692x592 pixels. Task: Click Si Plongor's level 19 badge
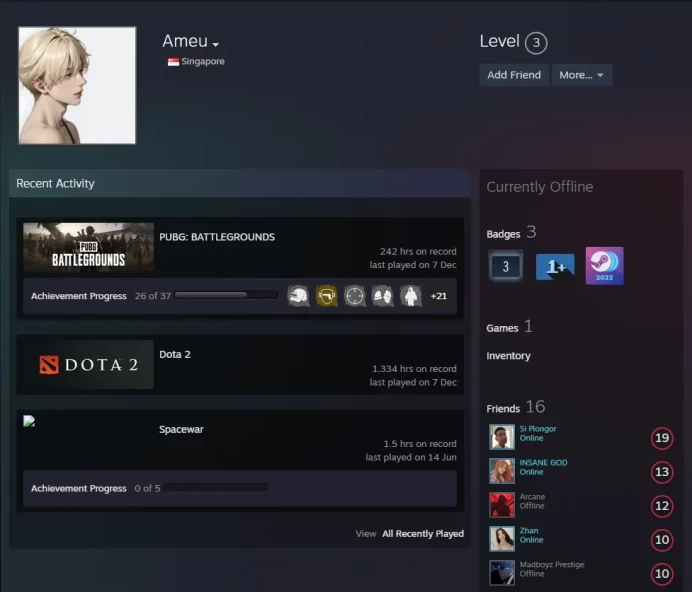coord(662,438)
